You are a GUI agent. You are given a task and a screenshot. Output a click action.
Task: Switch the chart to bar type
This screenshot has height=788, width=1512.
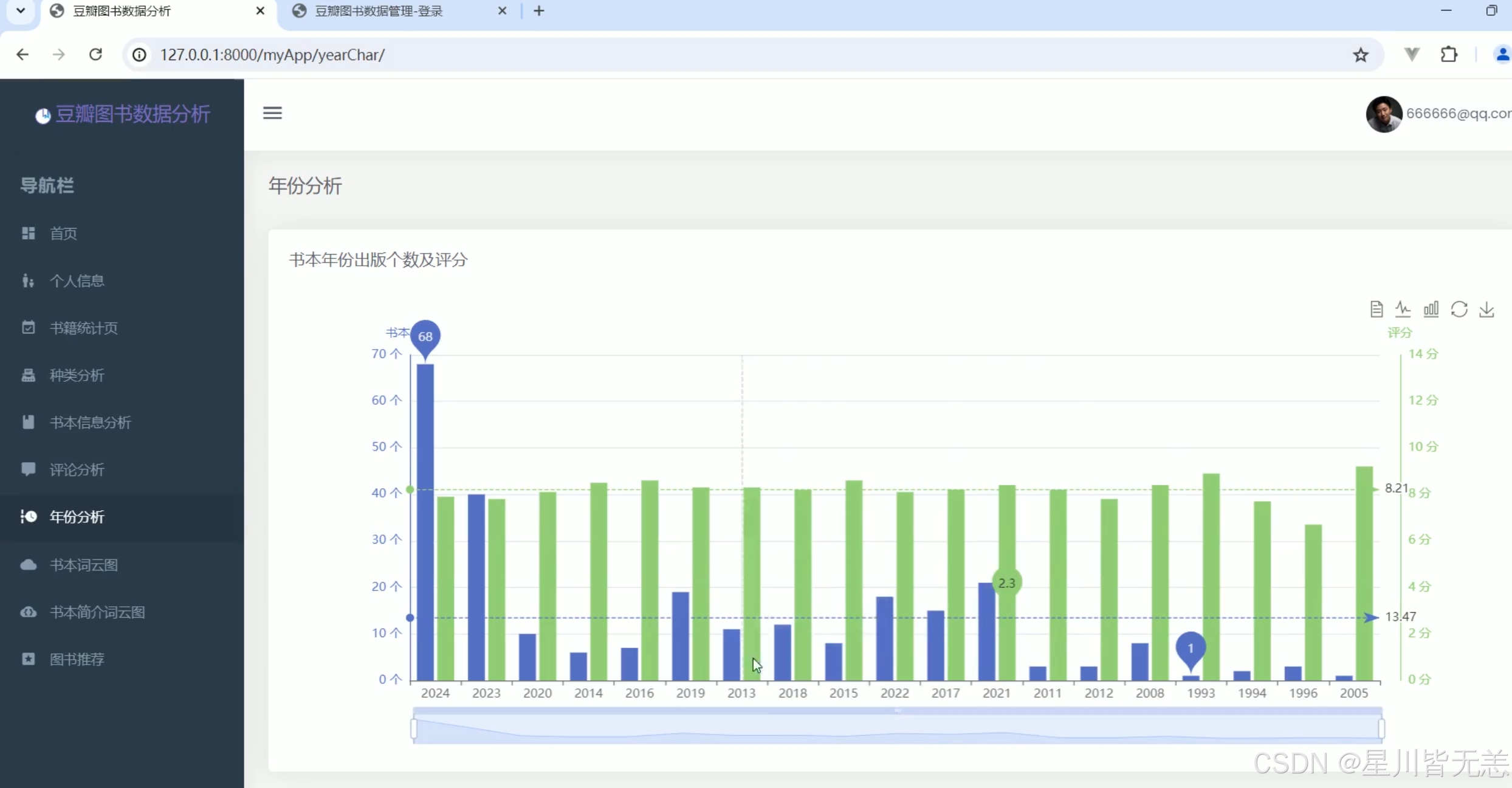(x=1431, y=309)
